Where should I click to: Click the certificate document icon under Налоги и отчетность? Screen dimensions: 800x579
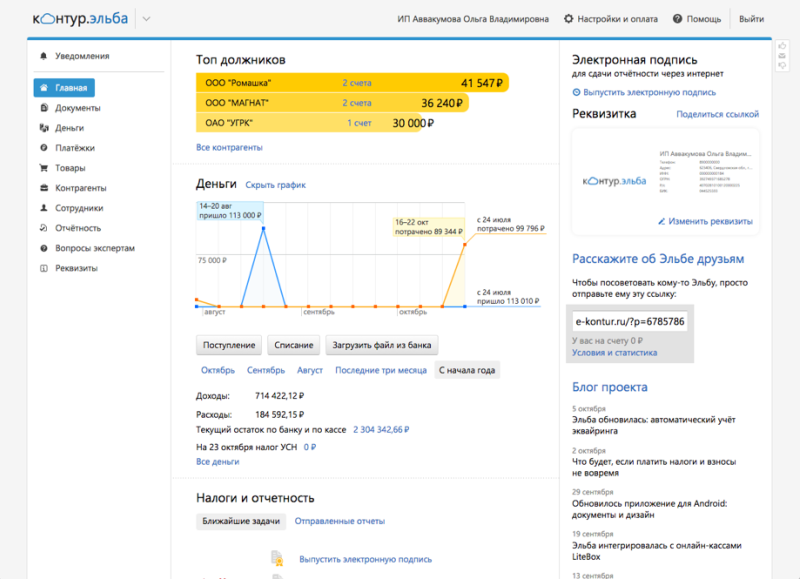tap(277, 559)
